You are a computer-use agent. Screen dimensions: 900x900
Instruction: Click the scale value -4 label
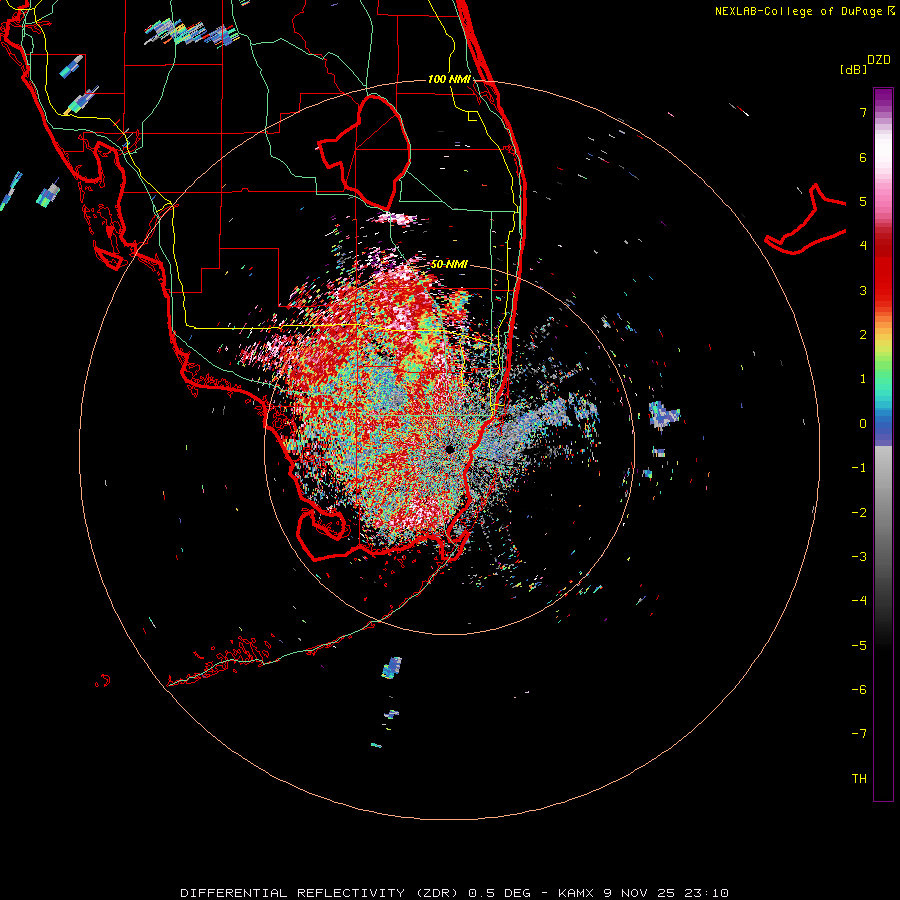click(859, 601)
